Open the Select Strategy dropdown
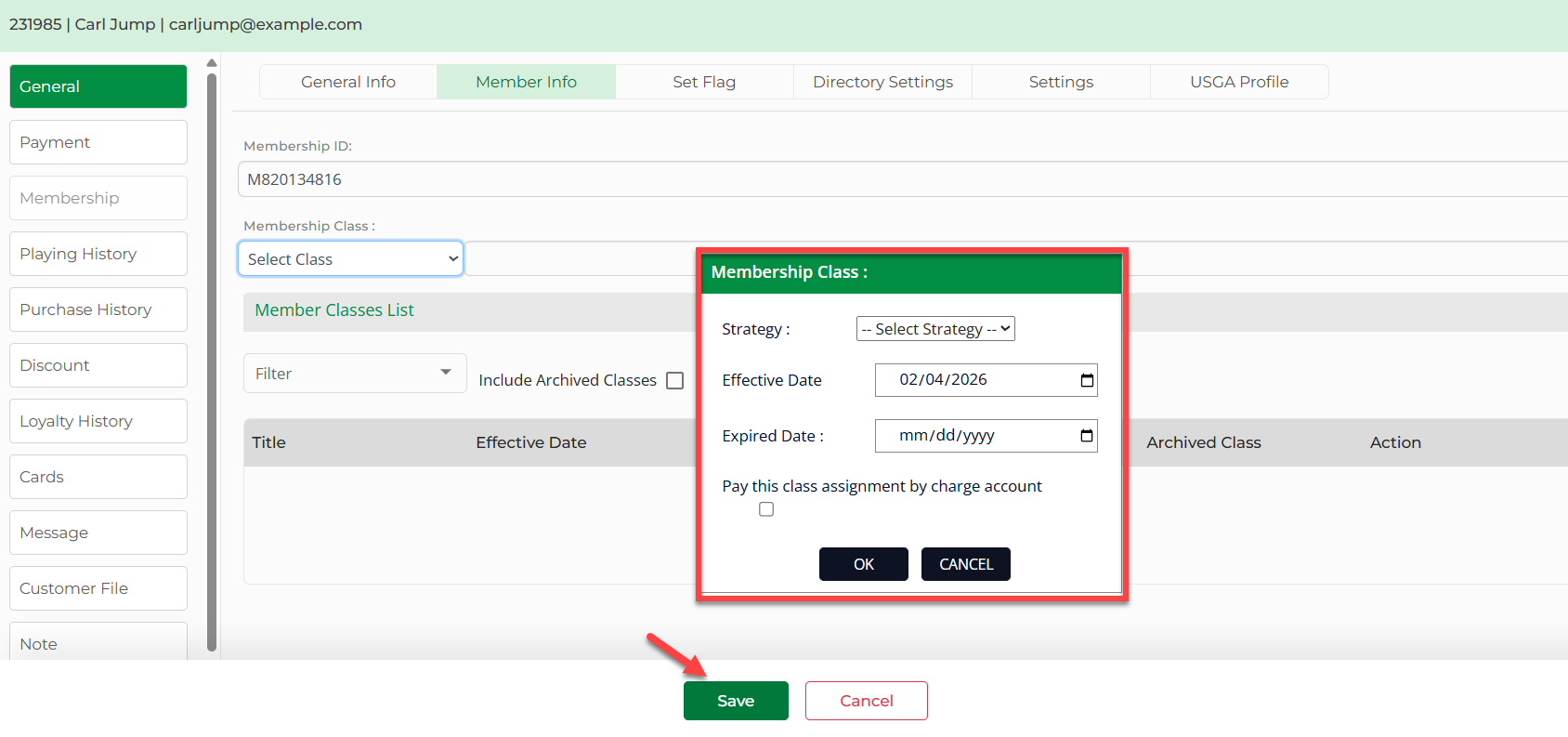 tap(934, 329)
